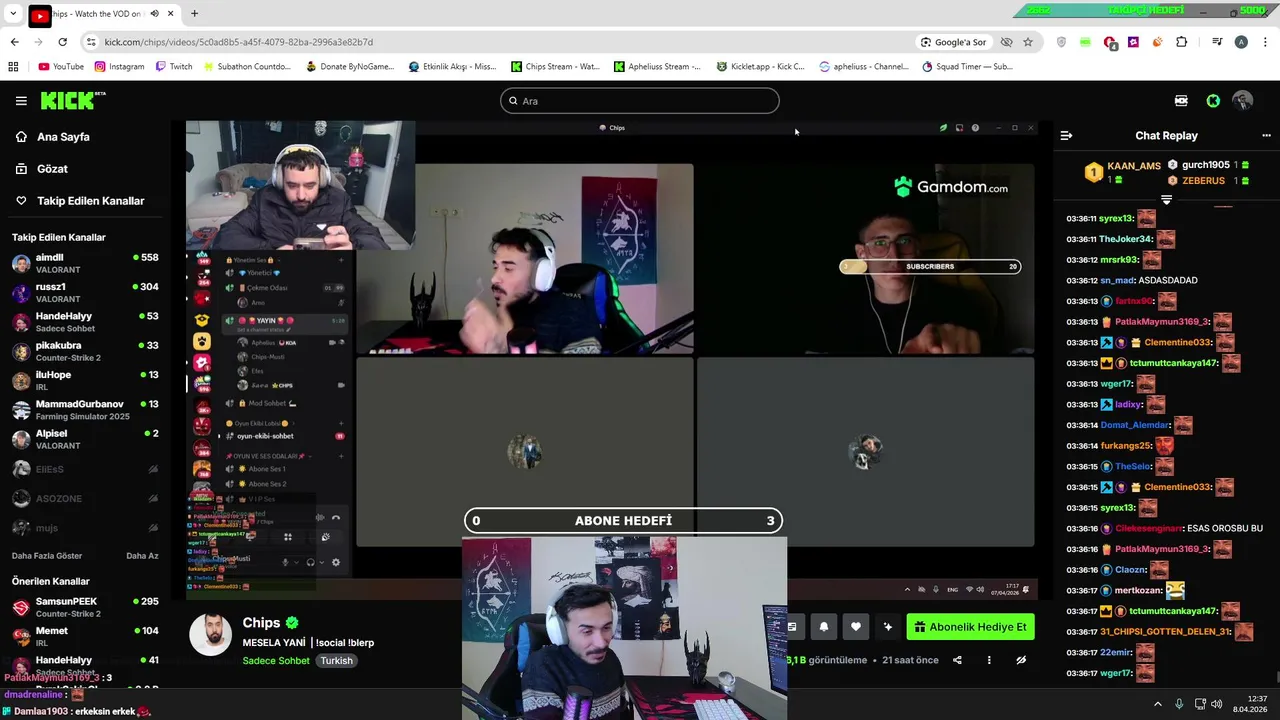Reload the page in browser

pos(62,42)
